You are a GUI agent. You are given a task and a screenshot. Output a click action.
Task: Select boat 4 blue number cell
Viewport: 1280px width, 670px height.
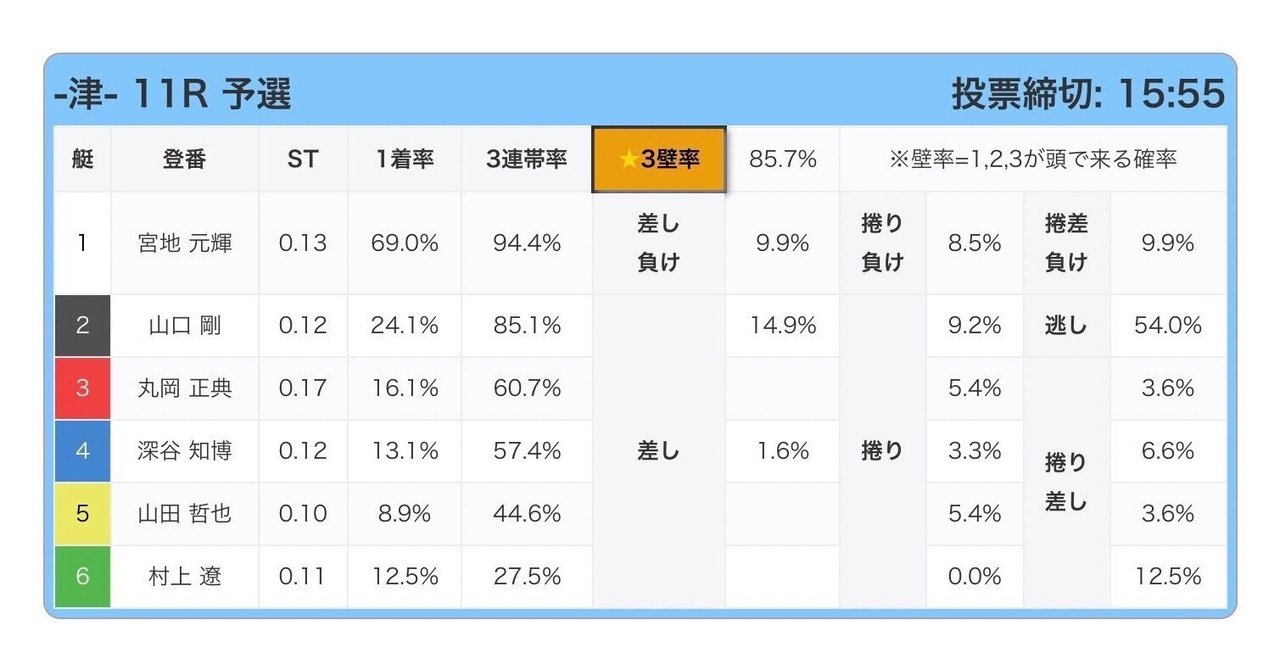(82, 451)
